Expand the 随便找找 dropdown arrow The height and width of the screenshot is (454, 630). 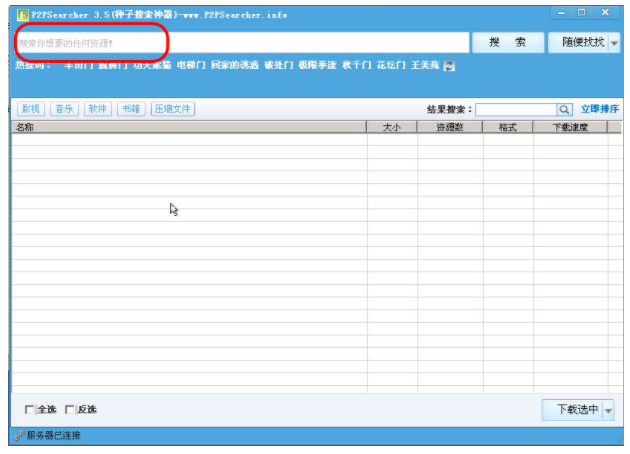pyautogui.click(x=614, y=43)
